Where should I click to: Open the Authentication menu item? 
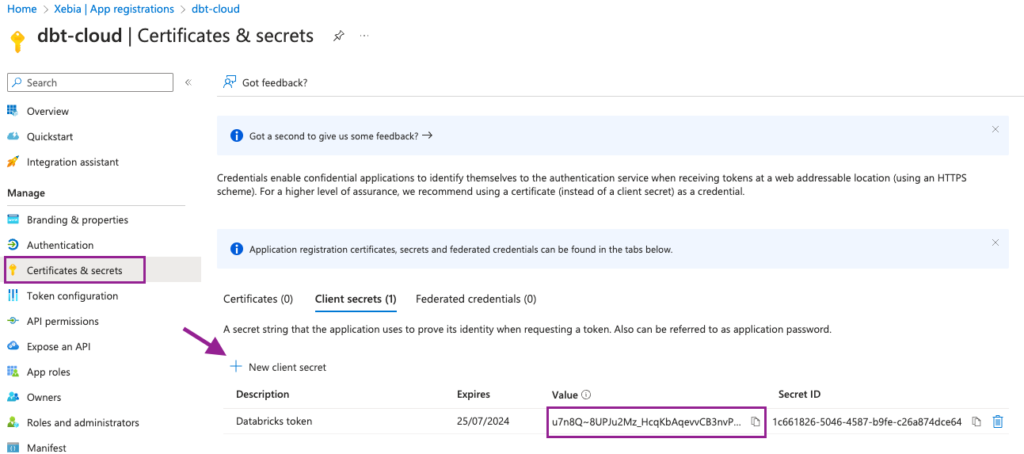[60, 245]
